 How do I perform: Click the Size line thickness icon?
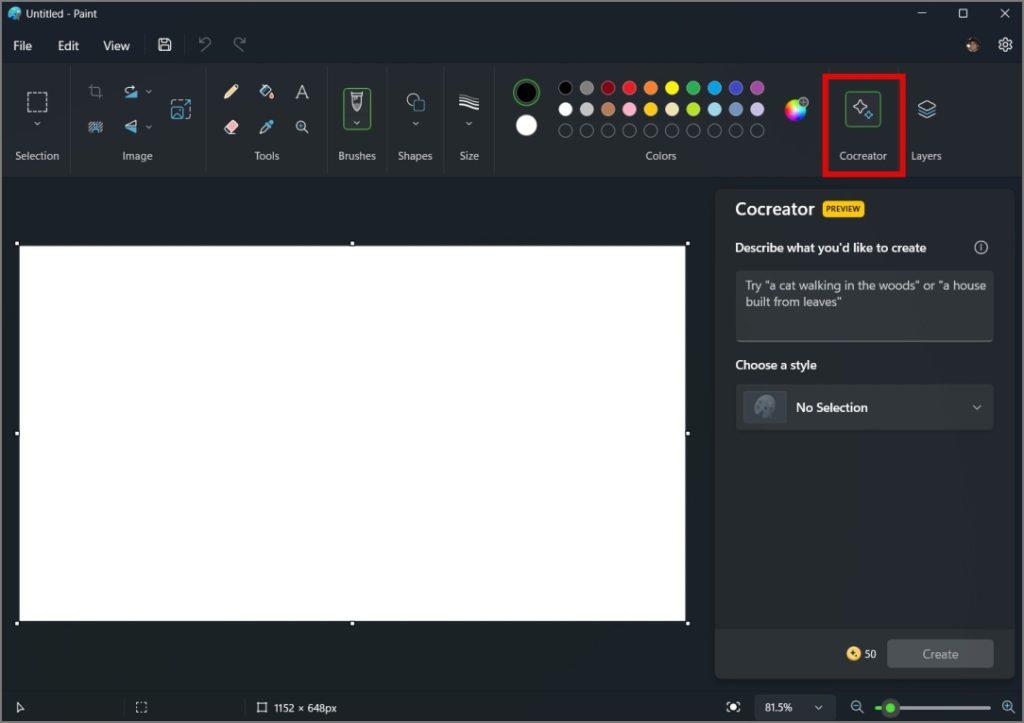click(x=469, y=102)
